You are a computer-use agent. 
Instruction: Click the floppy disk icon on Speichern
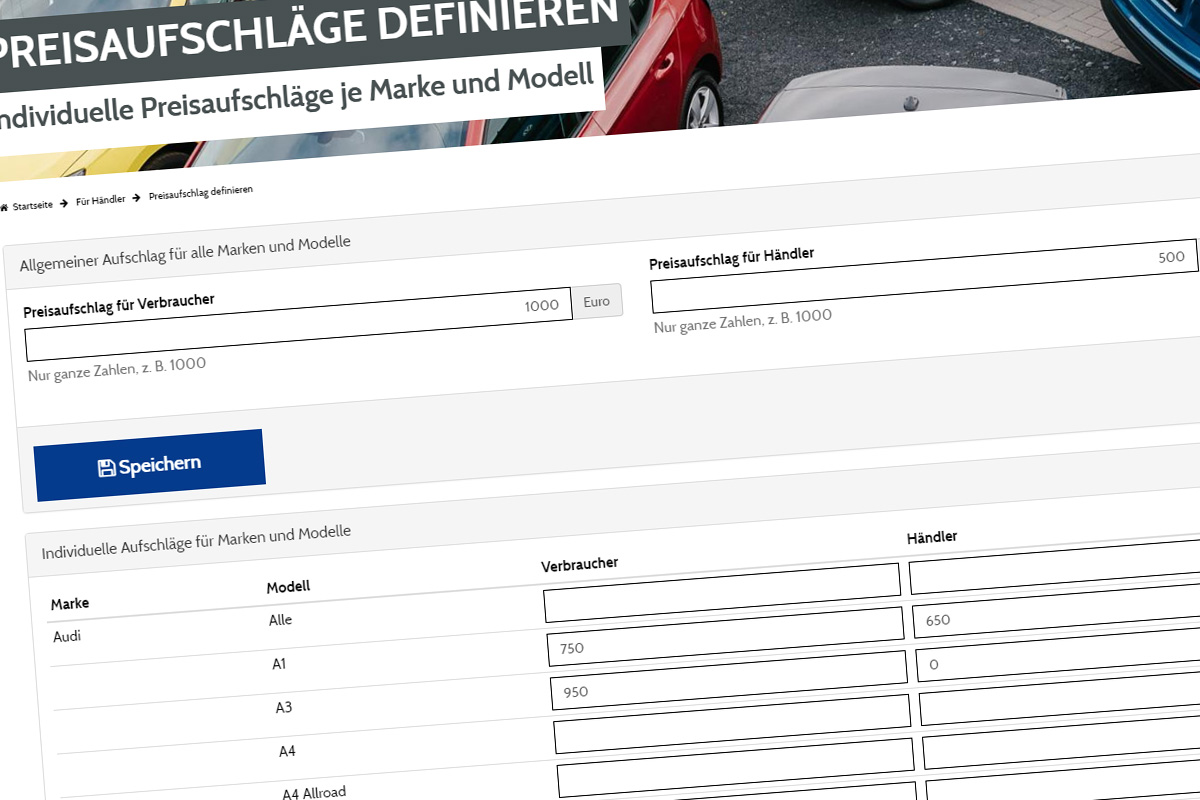[106, 468]
